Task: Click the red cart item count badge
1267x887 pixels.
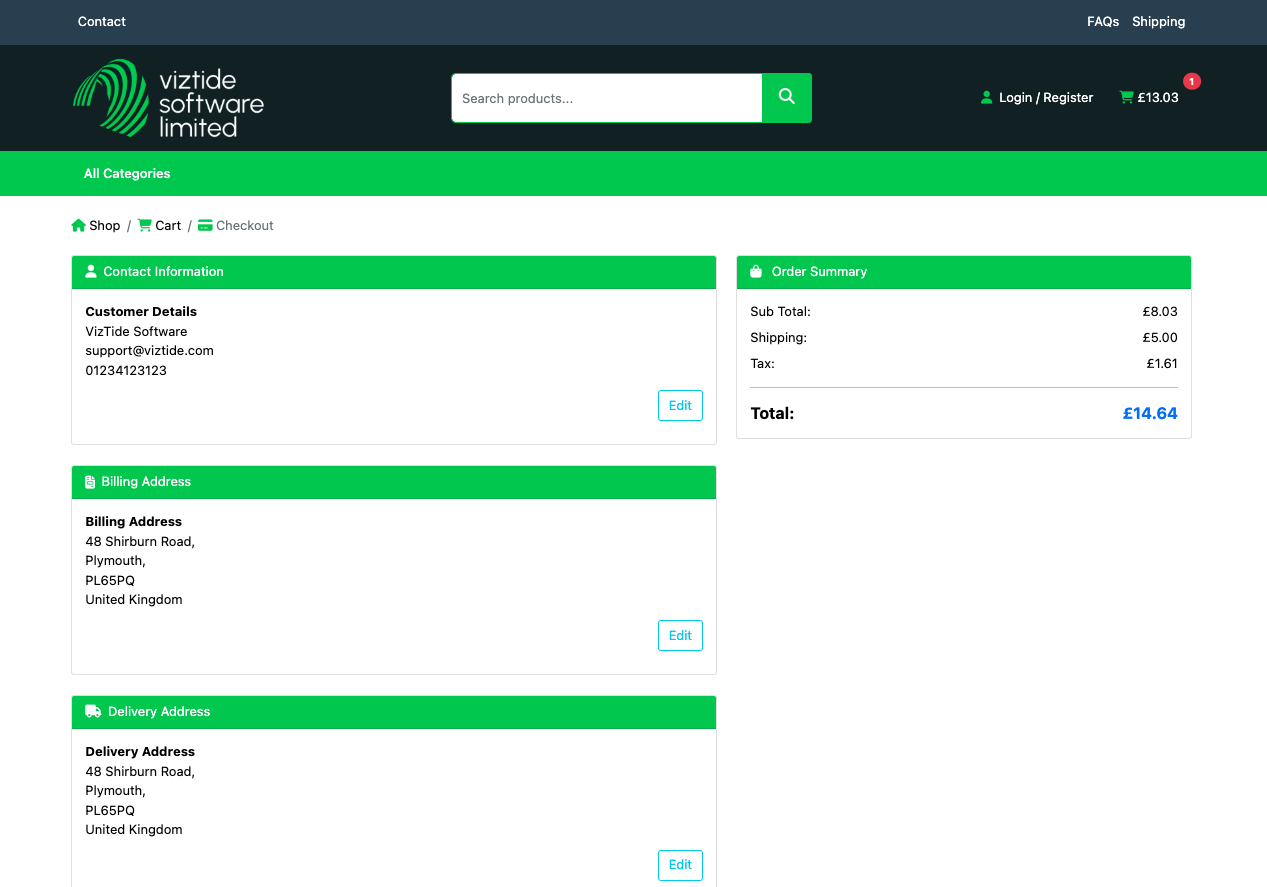Action: (x=1191, y=81)
